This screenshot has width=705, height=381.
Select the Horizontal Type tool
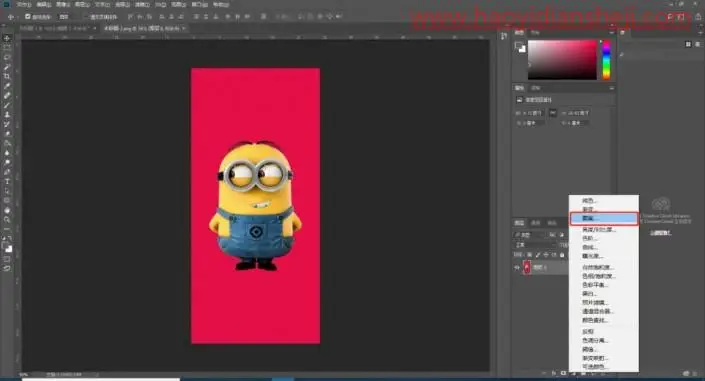pyautogui.click(x=7, y=181)
